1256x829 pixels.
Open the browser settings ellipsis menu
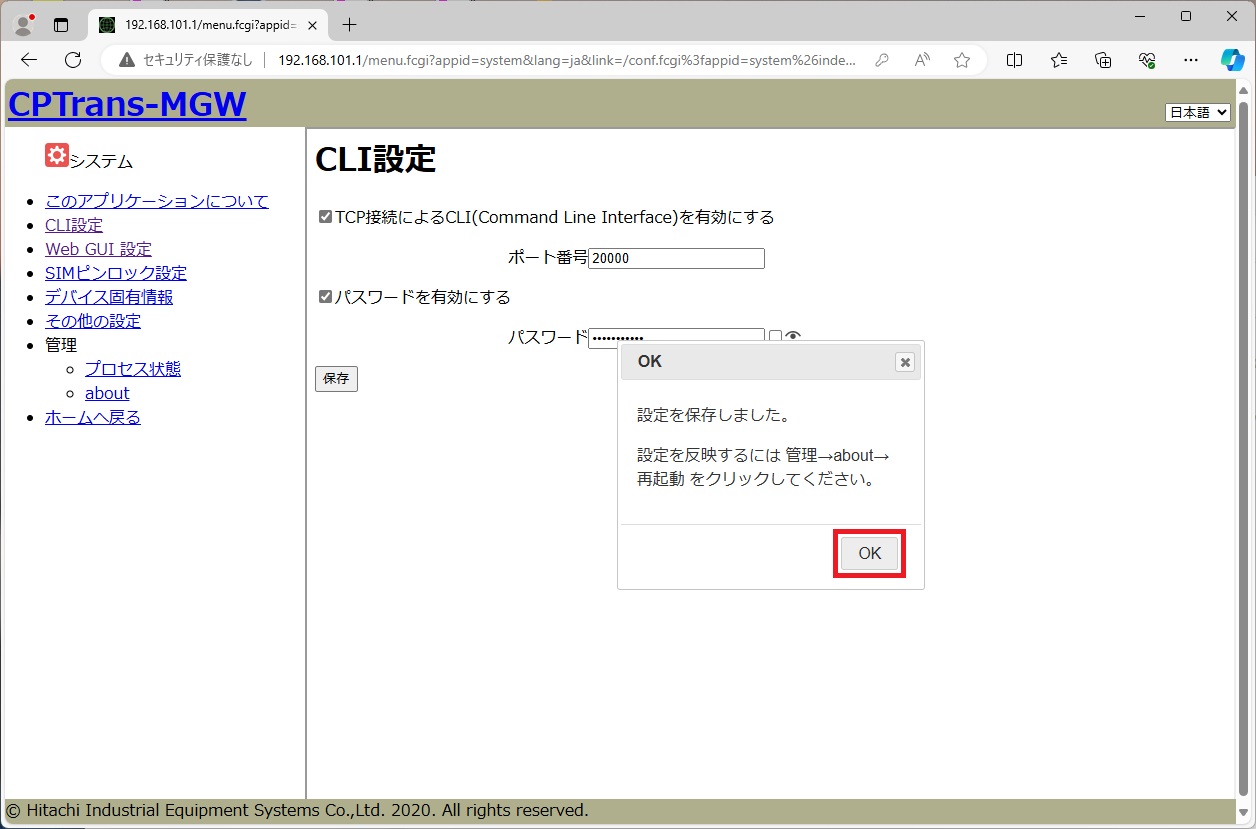point(1191,60)
